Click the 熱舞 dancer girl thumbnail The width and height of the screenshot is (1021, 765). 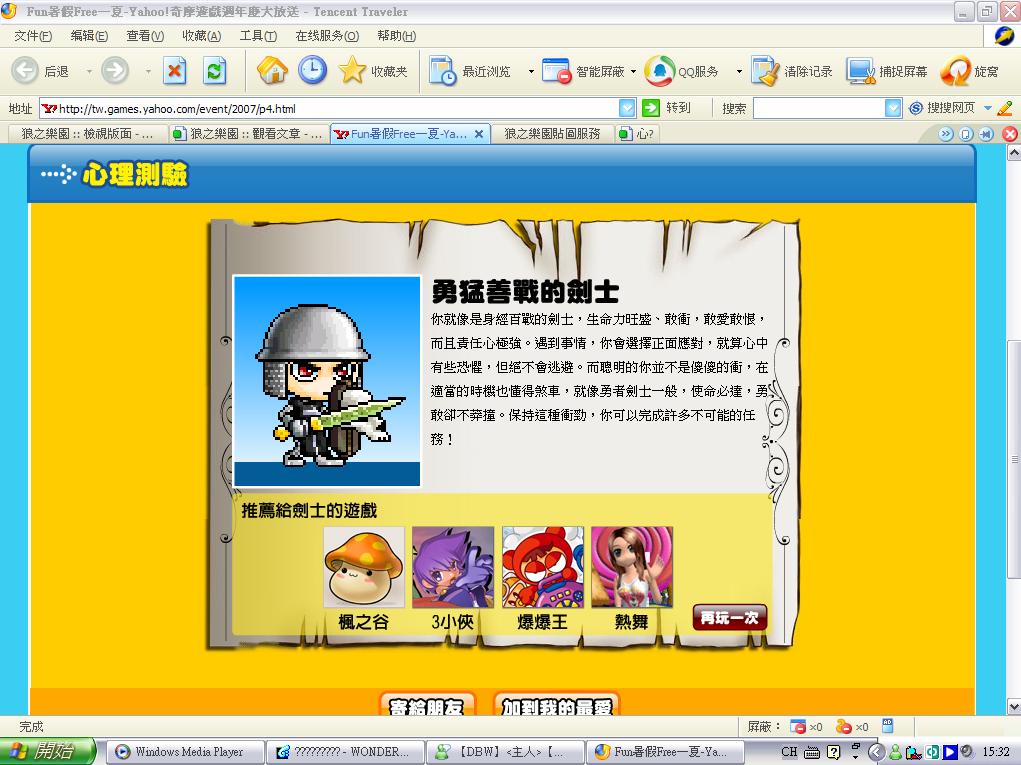632,567
